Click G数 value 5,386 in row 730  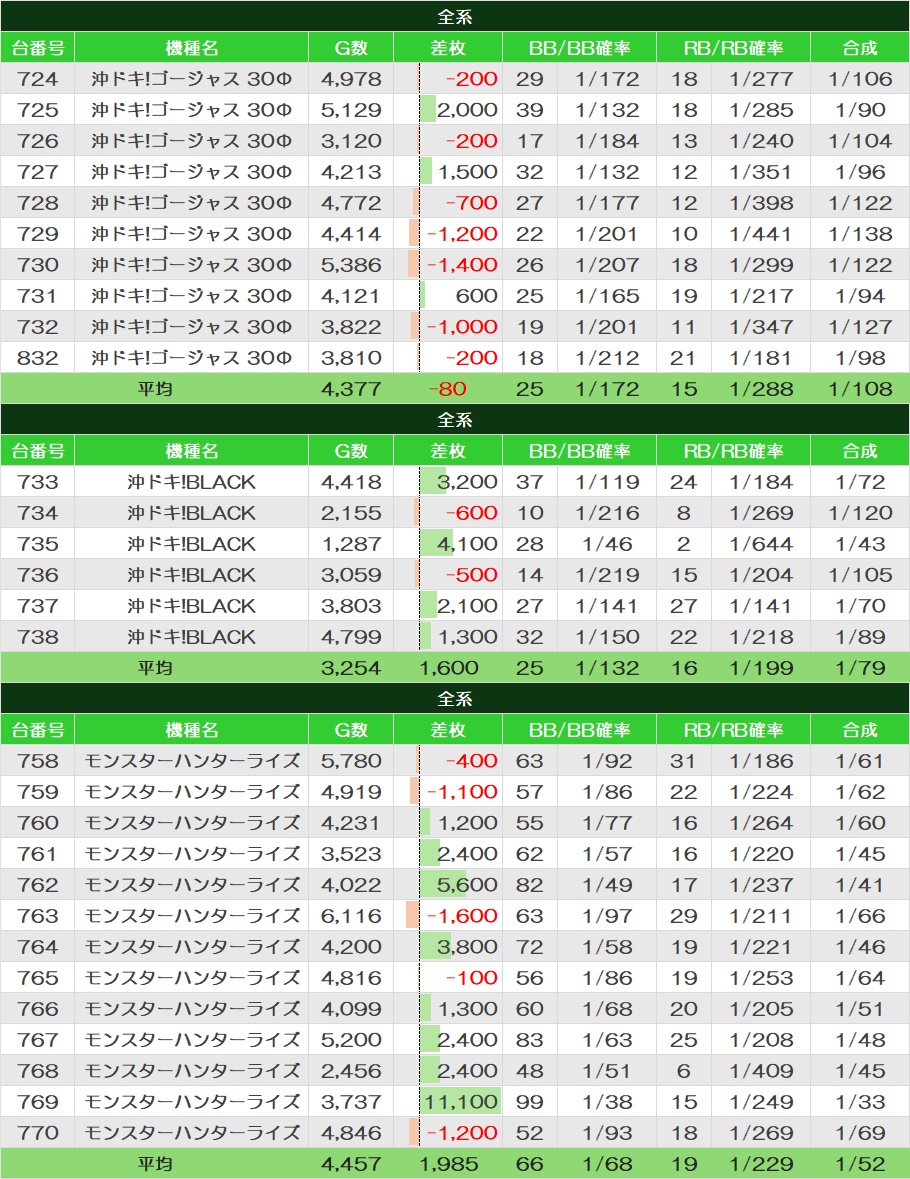point(351,265)
